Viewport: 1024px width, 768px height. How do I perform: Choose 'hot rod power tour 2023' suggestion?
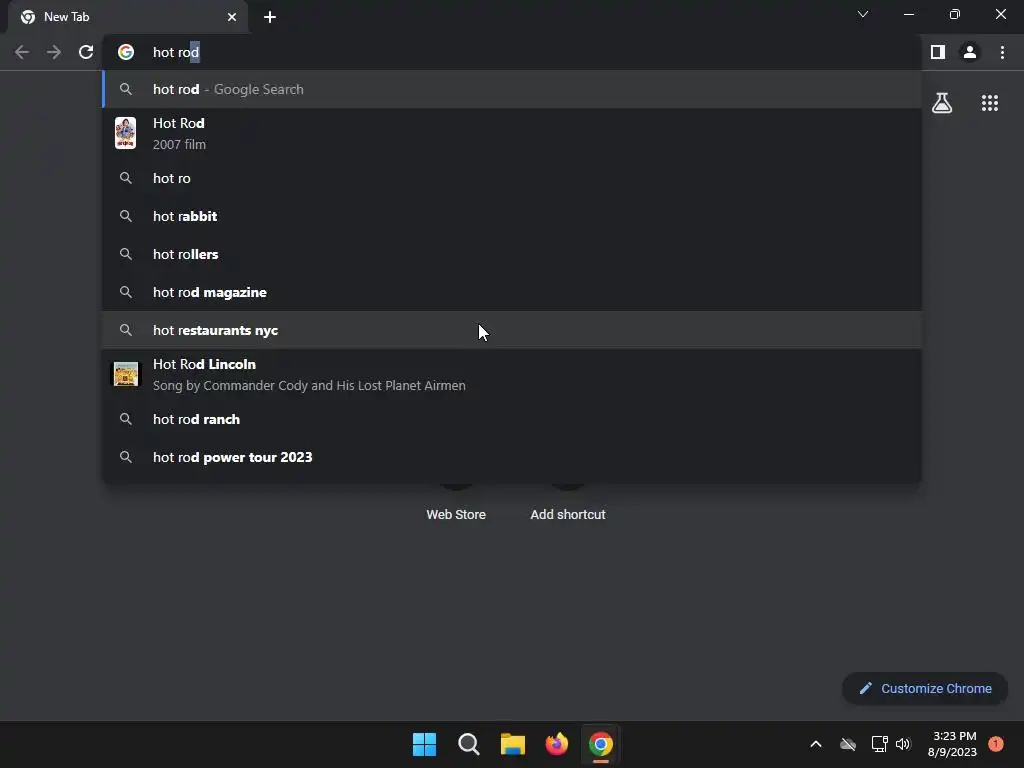[x=512, y=457]
